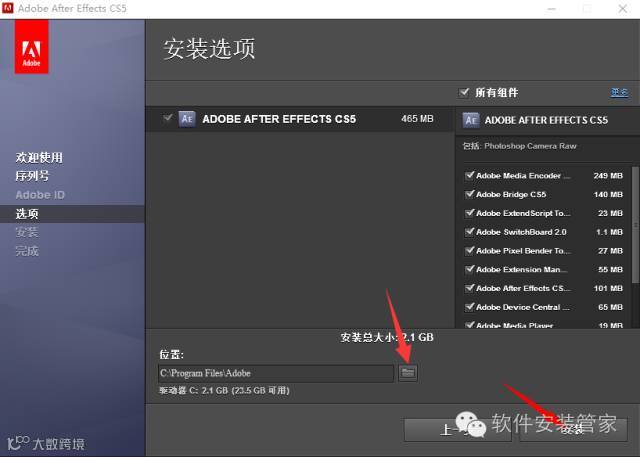
Task: Click the 'Photoshop Camera Raw' includes text
Action: point(530,146)
